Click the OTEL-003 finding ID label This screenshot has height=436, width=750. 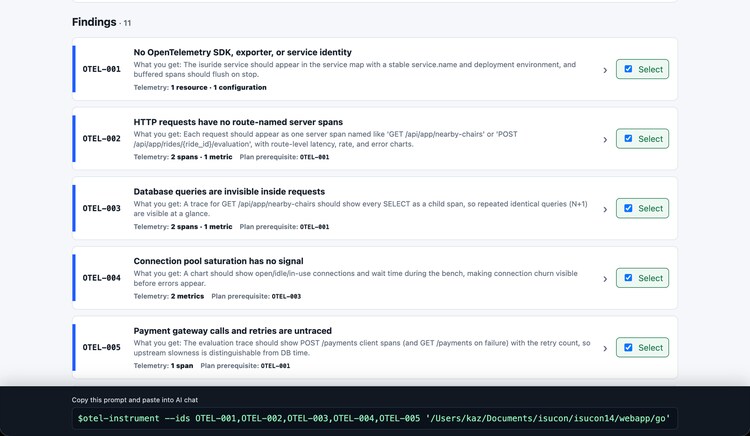101,208
